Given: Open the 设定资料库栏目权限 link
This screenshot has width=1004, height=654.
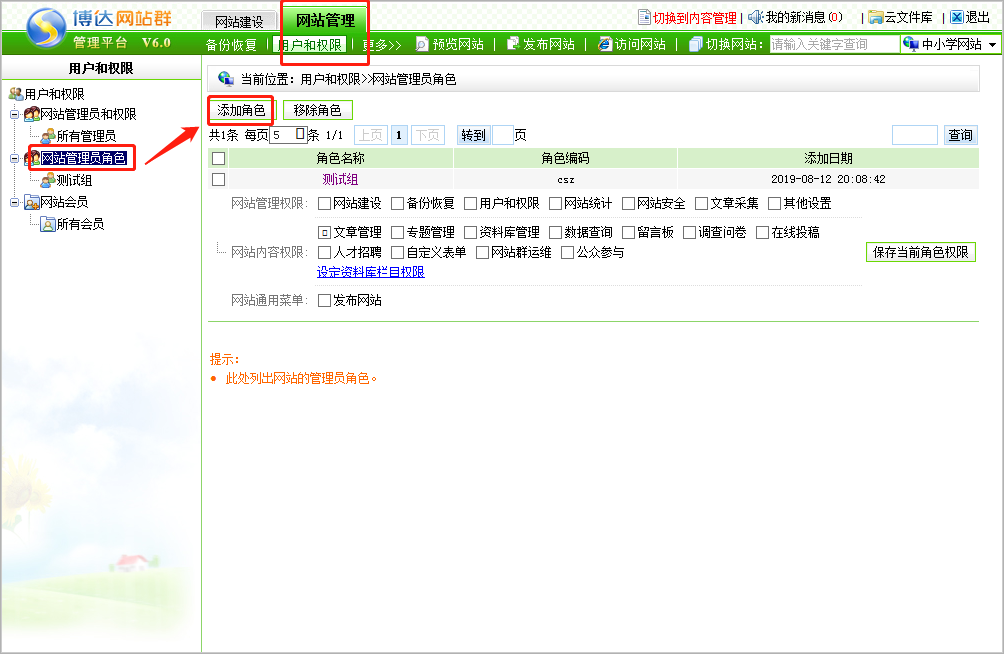Looking at the screenshot, I should pyautogui.click(x=370, y=272).
